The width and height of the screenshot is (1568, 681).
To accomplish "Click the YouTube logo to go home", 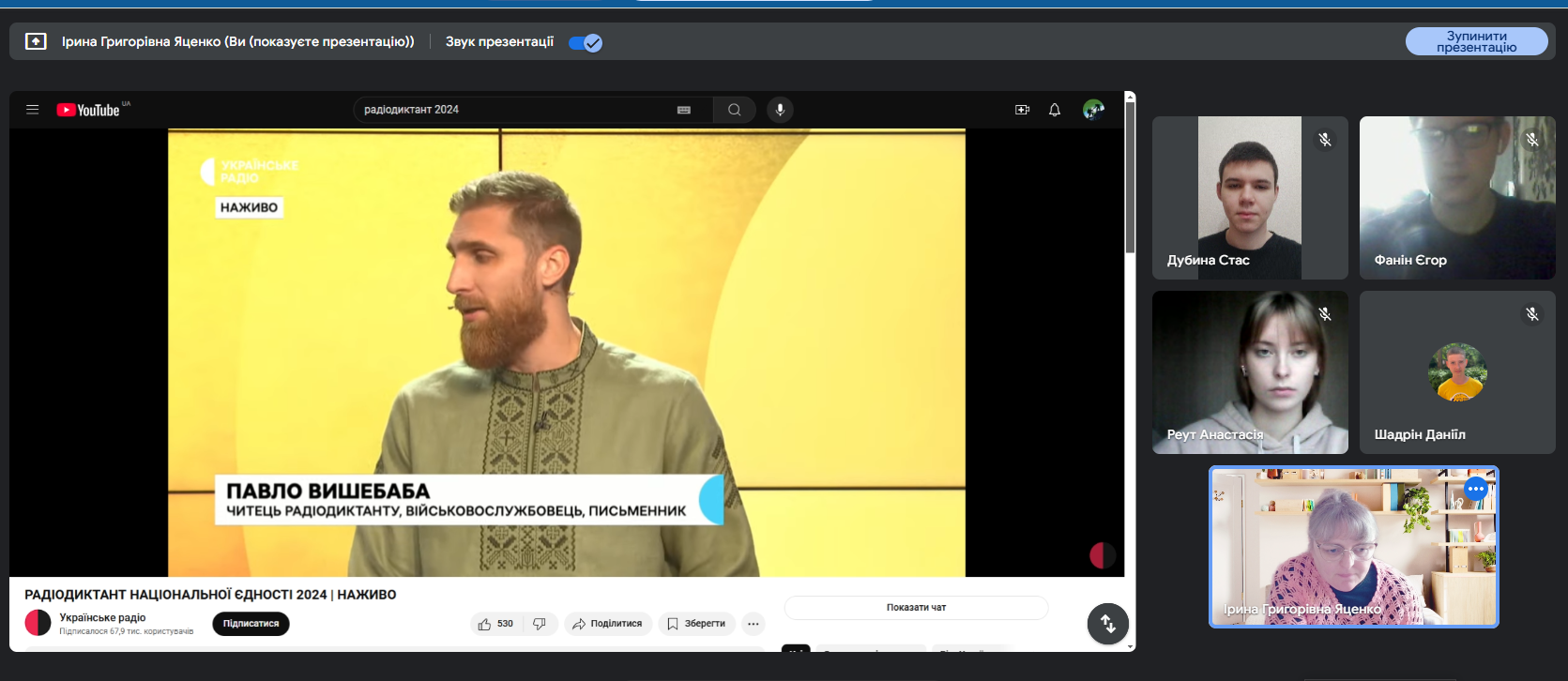I will [88, 110].
